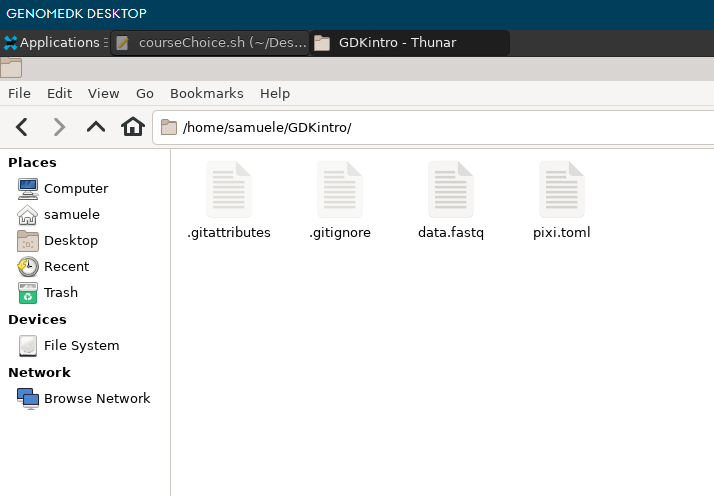
Task: Select the pixi.toml file icon
Action: (561, 190)
